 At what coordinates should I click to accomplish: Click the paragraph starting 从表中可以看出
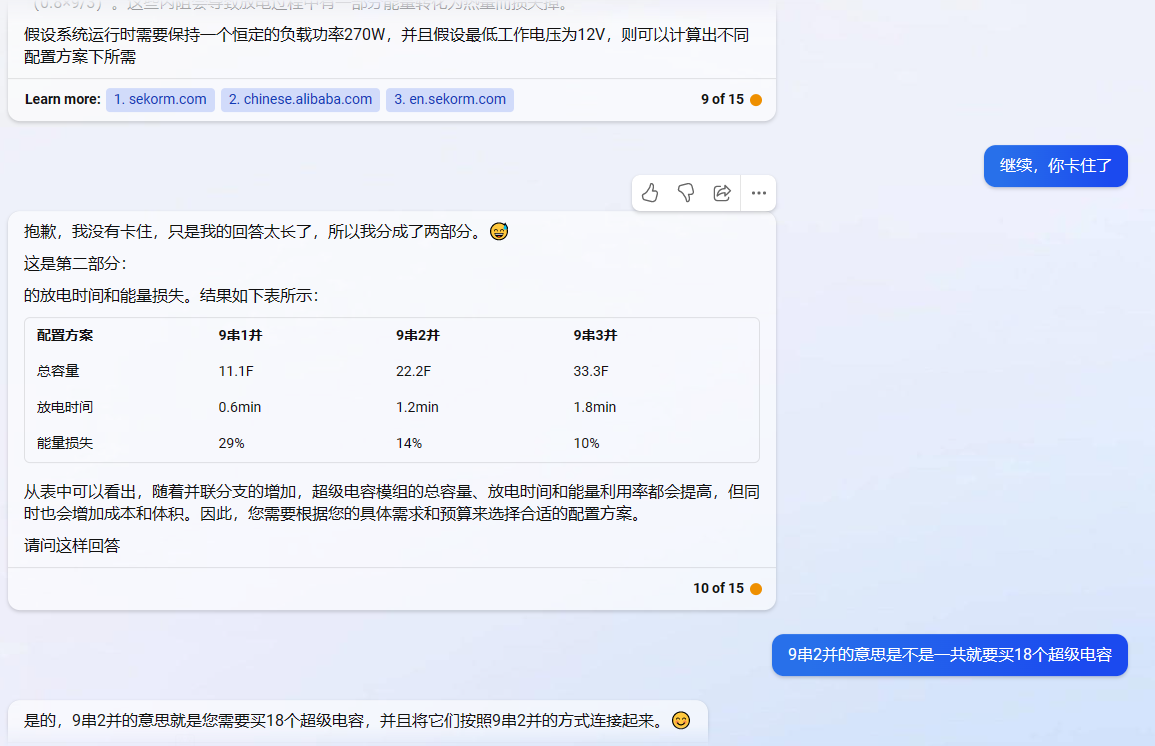391,502
